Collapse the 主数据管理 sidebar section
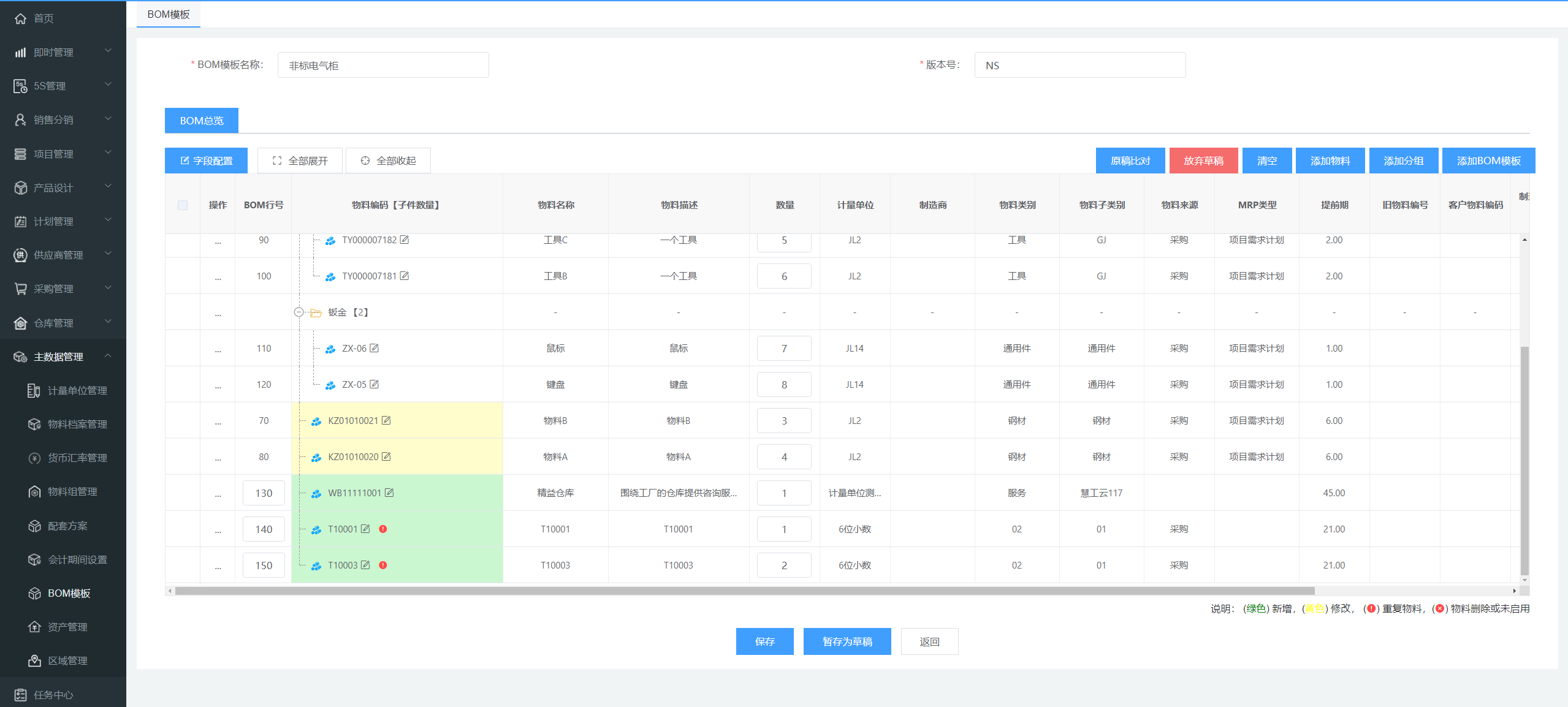Image resolution: width=1568 pixels, height=707 pixels. [x=61, y=357]
